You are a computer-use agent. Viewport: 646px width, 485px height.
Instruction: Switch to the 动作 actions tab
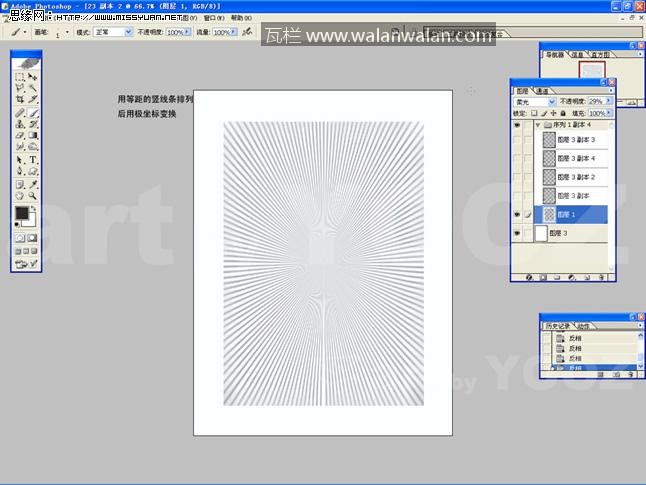point(583,325)
